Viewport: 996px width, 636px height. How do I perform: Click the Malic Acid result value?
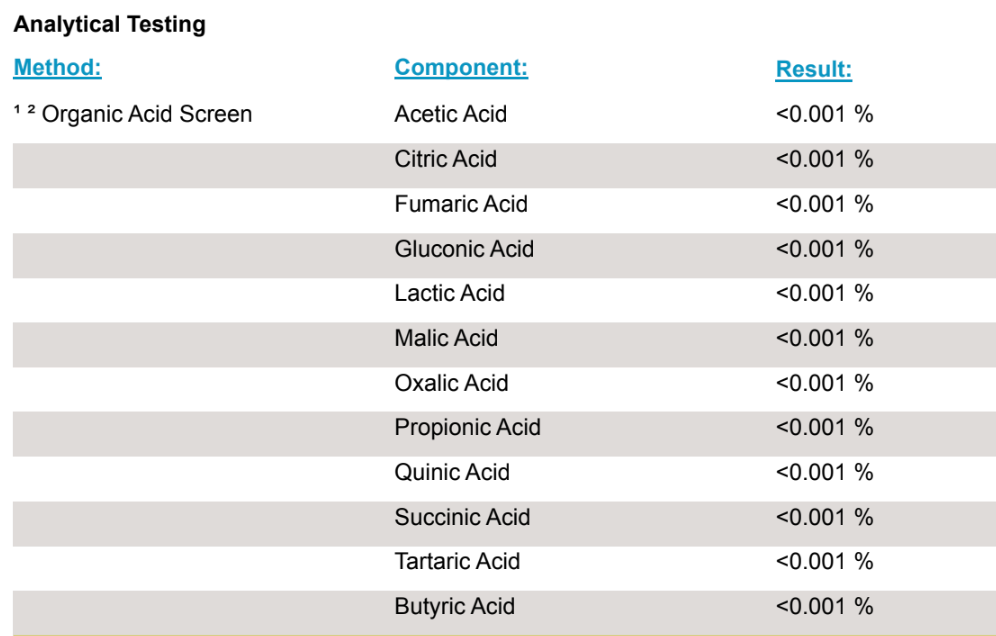824,338
